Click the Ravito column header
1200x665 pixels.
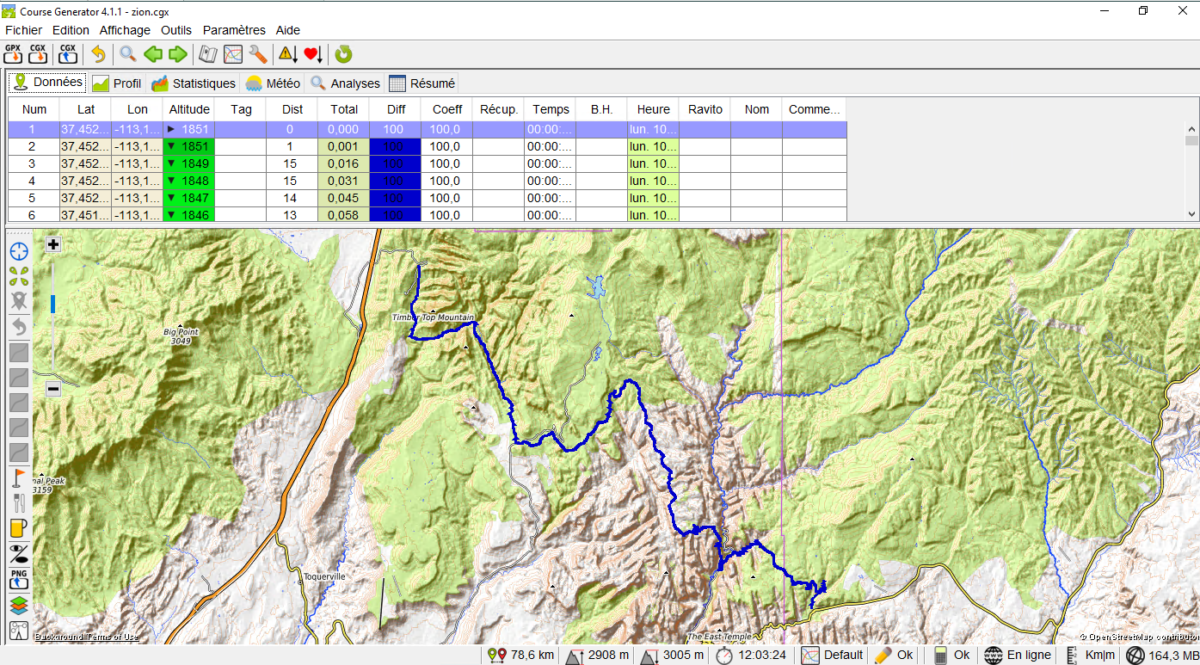705,109
